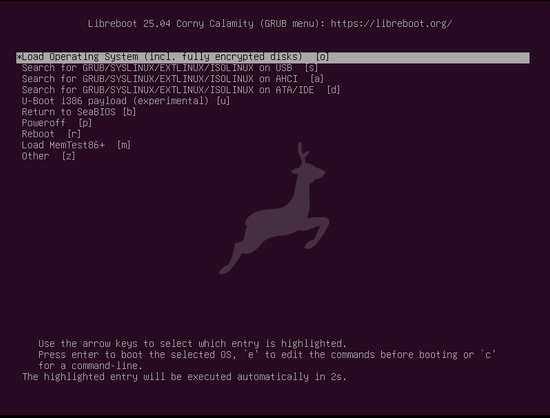The image size is (550, 418).
Task: Click 'Use the arrow keys to select' help line
Action: (x=192, y=344)
